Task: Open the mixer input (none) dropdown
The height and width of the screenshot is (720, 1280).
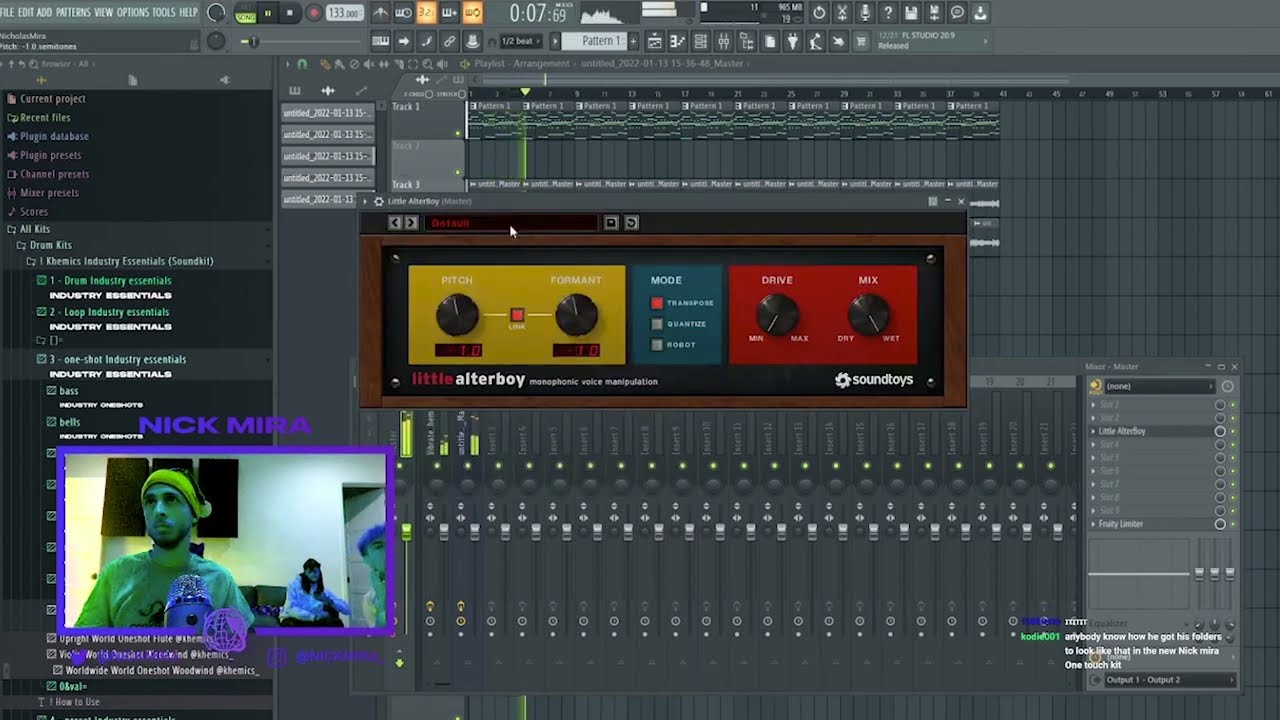Action: (x=1158, y=386)
